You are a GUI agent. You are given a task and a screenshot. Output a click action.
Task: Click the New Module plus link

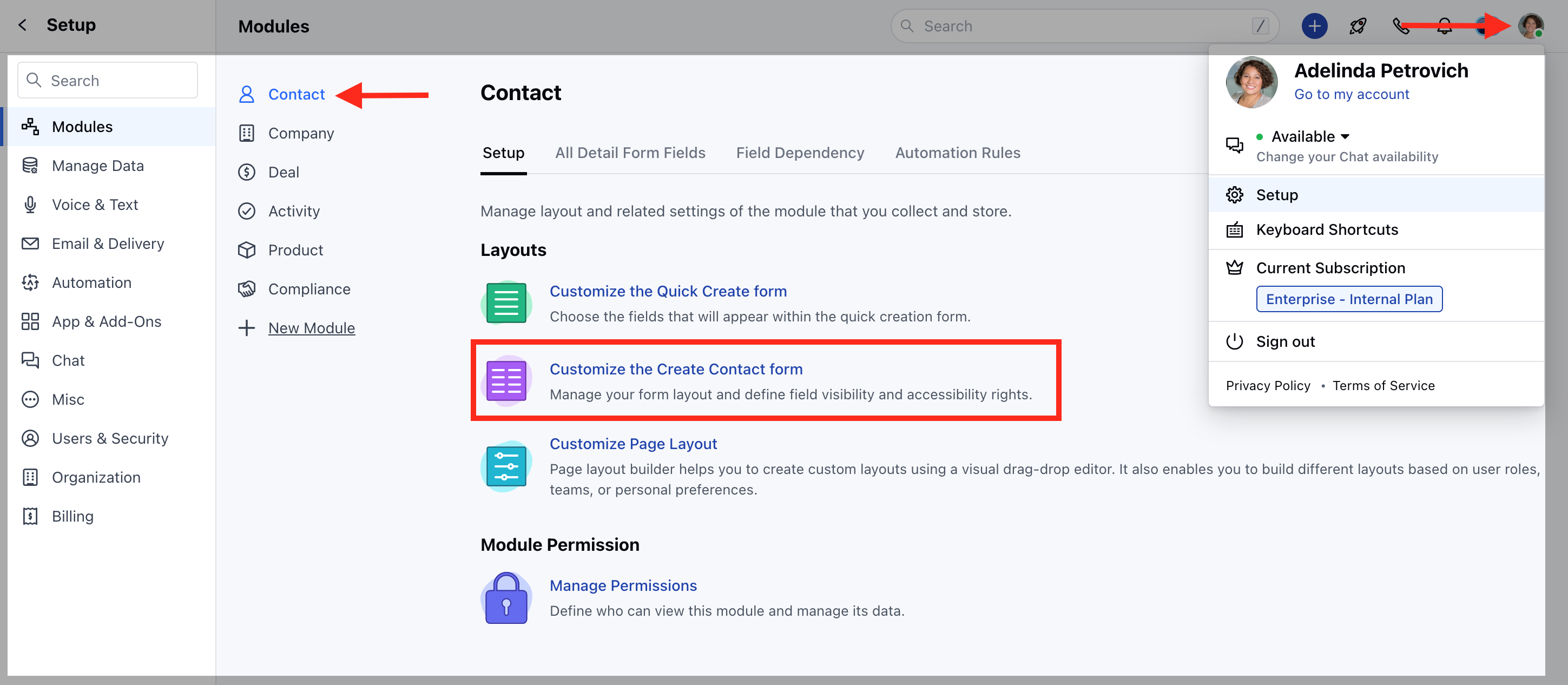click(x=311, y=328)
